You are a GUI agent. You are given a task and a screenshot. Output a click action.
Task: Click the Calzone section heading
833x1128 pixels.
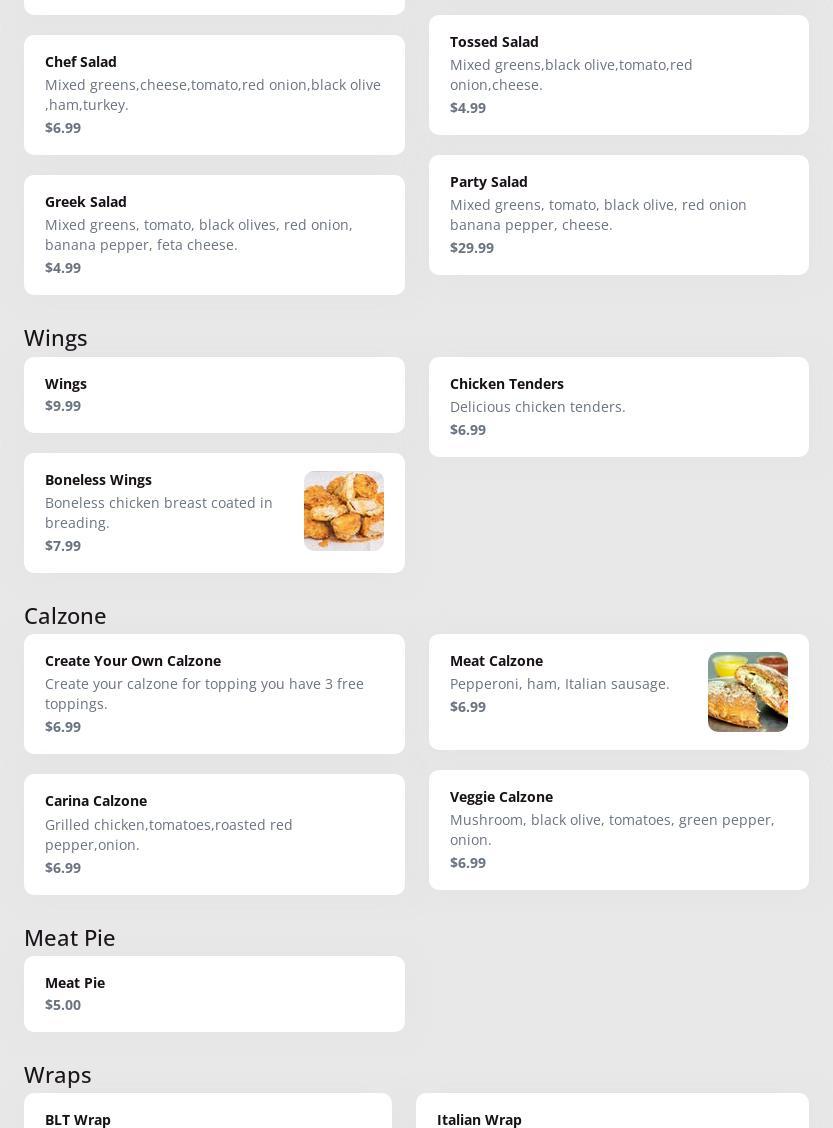(65, 616)
